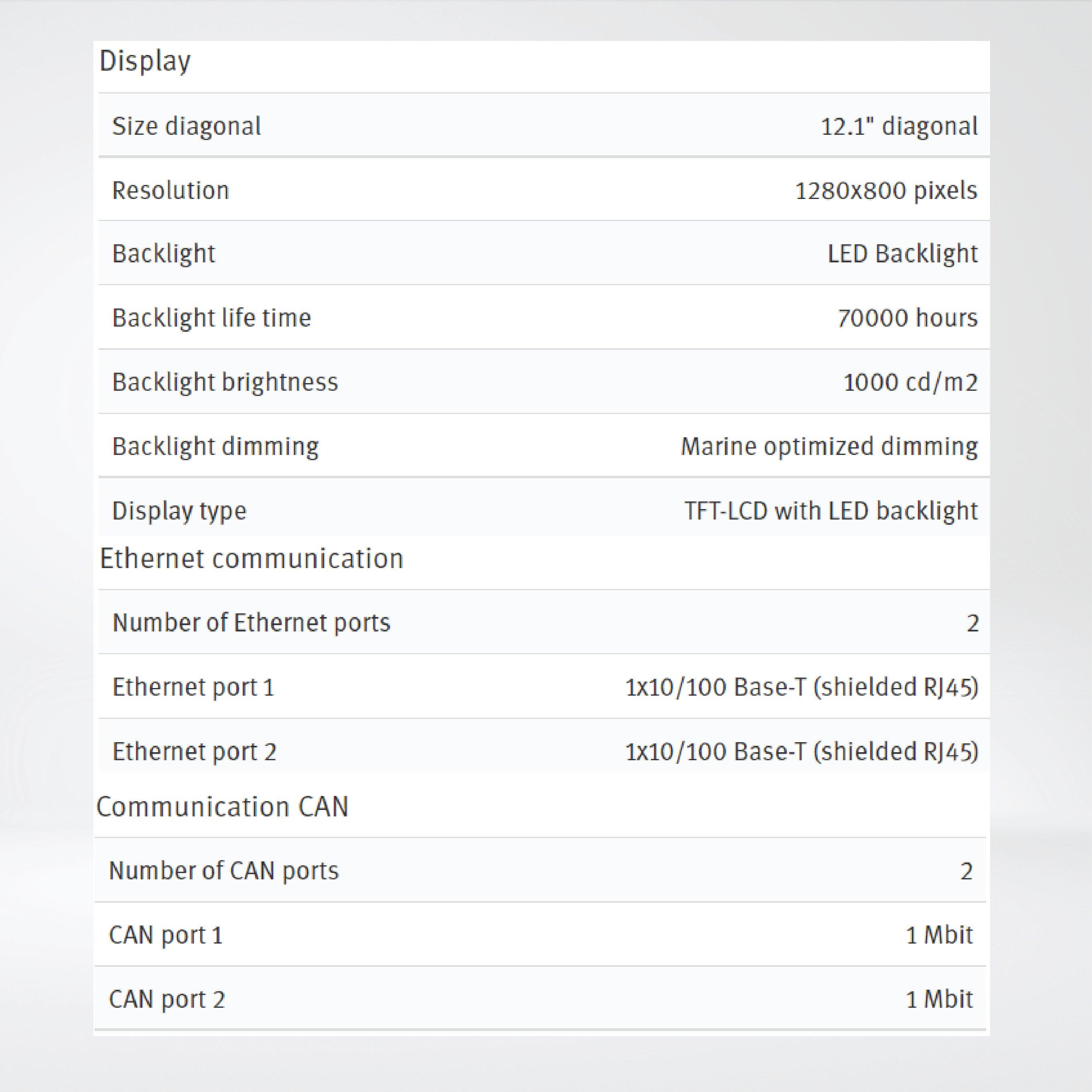Click the 12.1" diagonal value
Viewport: 1092px width, 1092px height.
pos(899,126)
